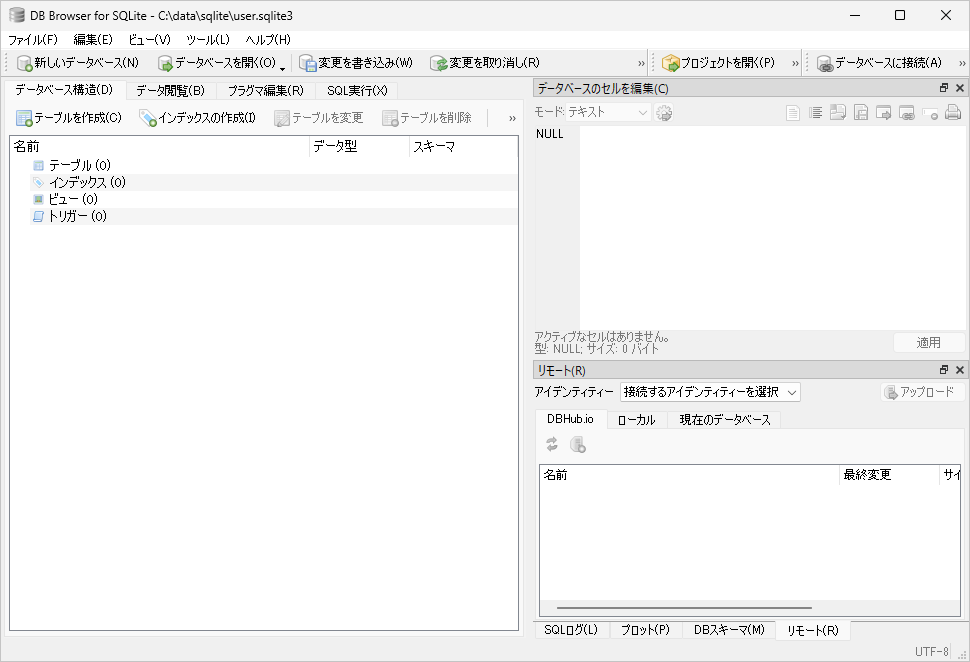Float the Remote (リモート) panel
Image resolution: width=970 pixels, height=662 pixels.
pyautogui.click(x=943, y=370)
